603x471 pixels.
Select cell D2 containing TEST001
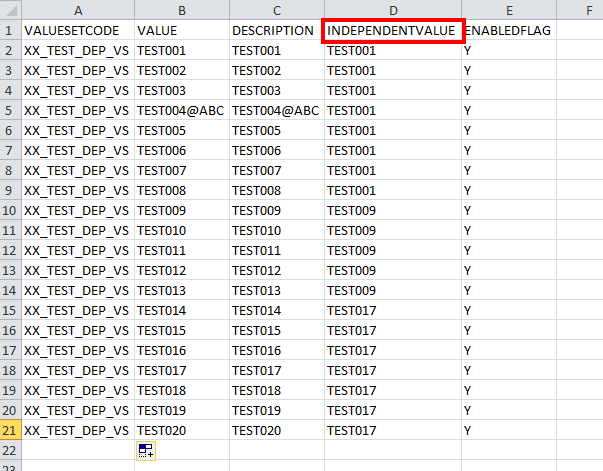pyautogui.click(x=393, y=50)
